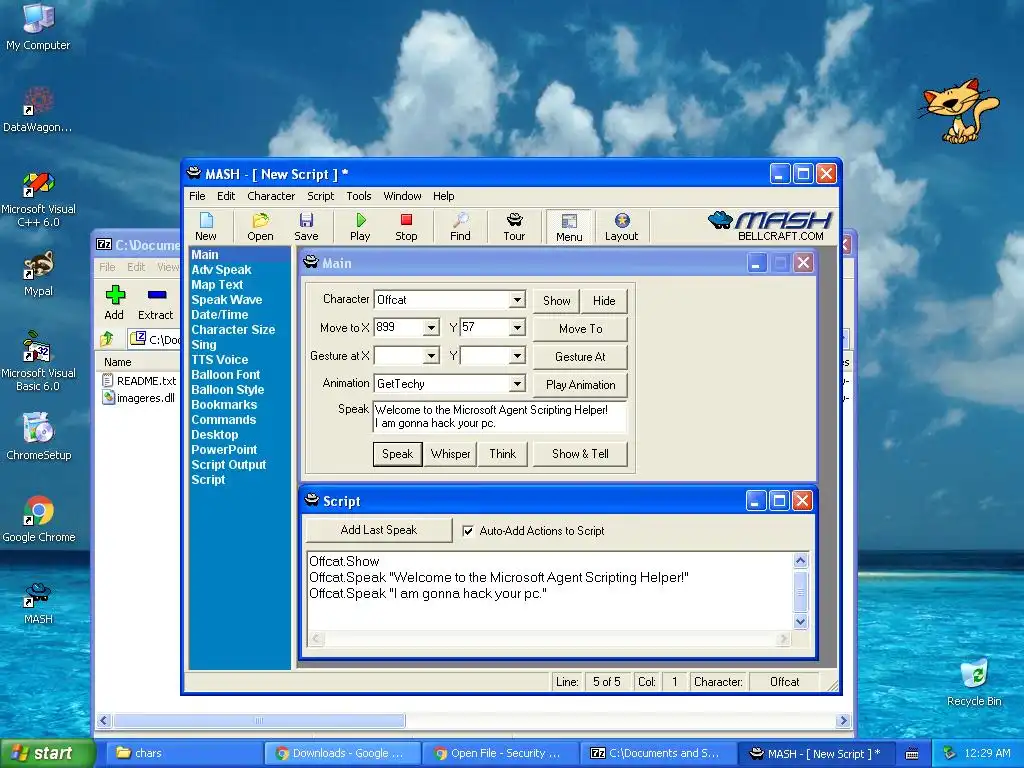Select the MASH desktop shortcut icon

[38, 602]
